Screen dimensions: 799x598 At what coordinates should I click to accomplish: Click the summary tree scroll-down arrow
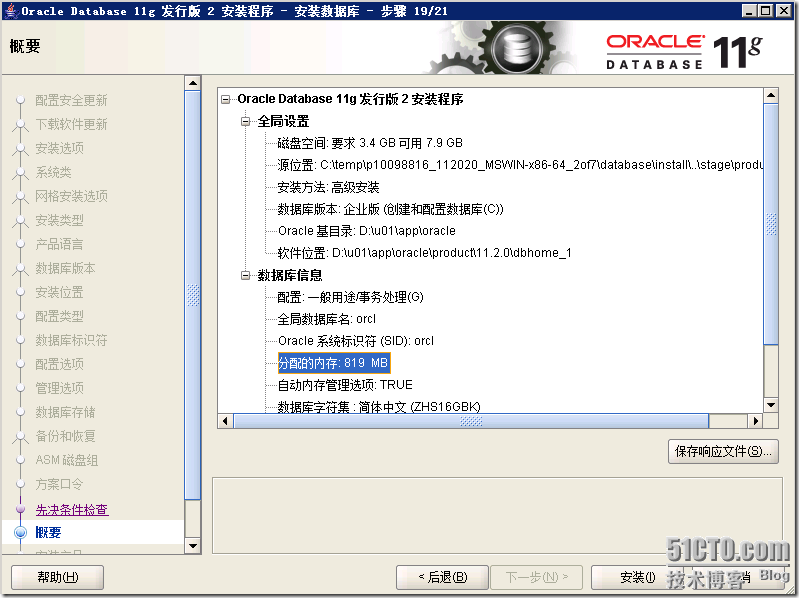click(x=771, y=405)
